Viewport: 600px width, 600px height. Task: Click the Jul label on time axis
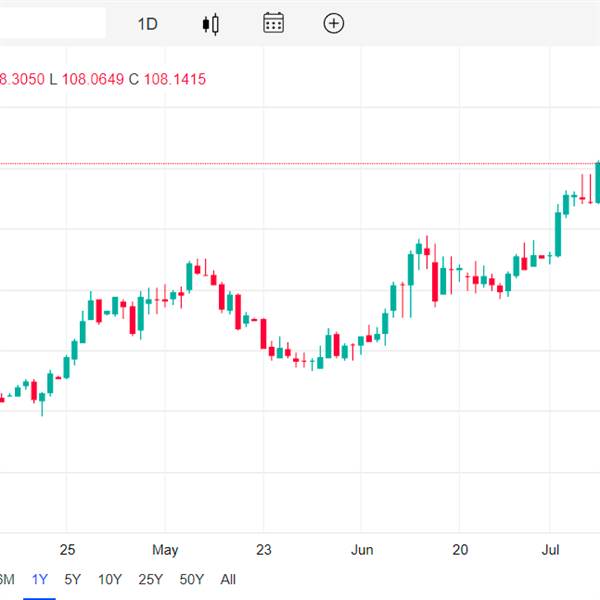coord(550,550)
